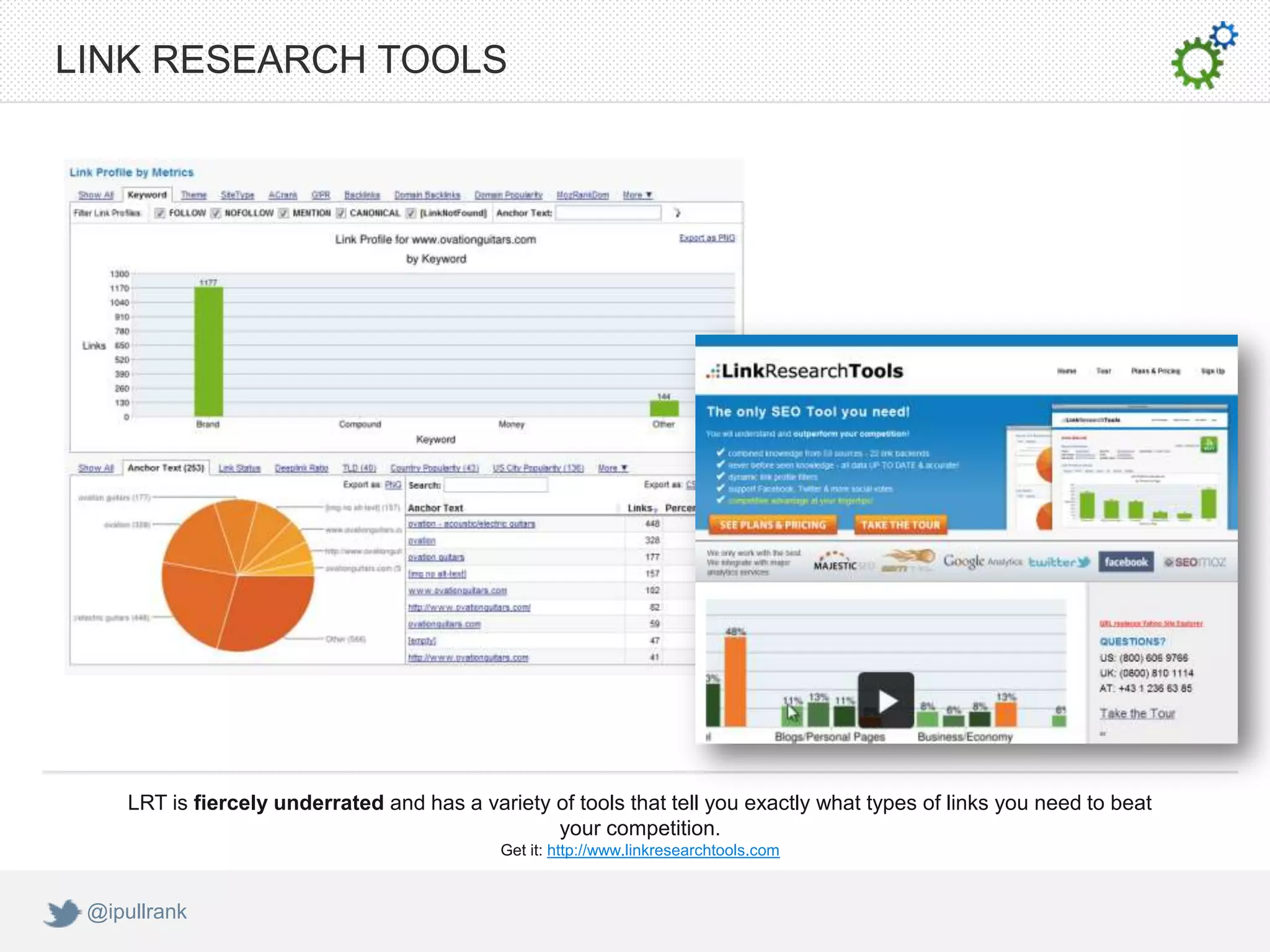Click the TAKE THE TOUR button

point(900,524)
